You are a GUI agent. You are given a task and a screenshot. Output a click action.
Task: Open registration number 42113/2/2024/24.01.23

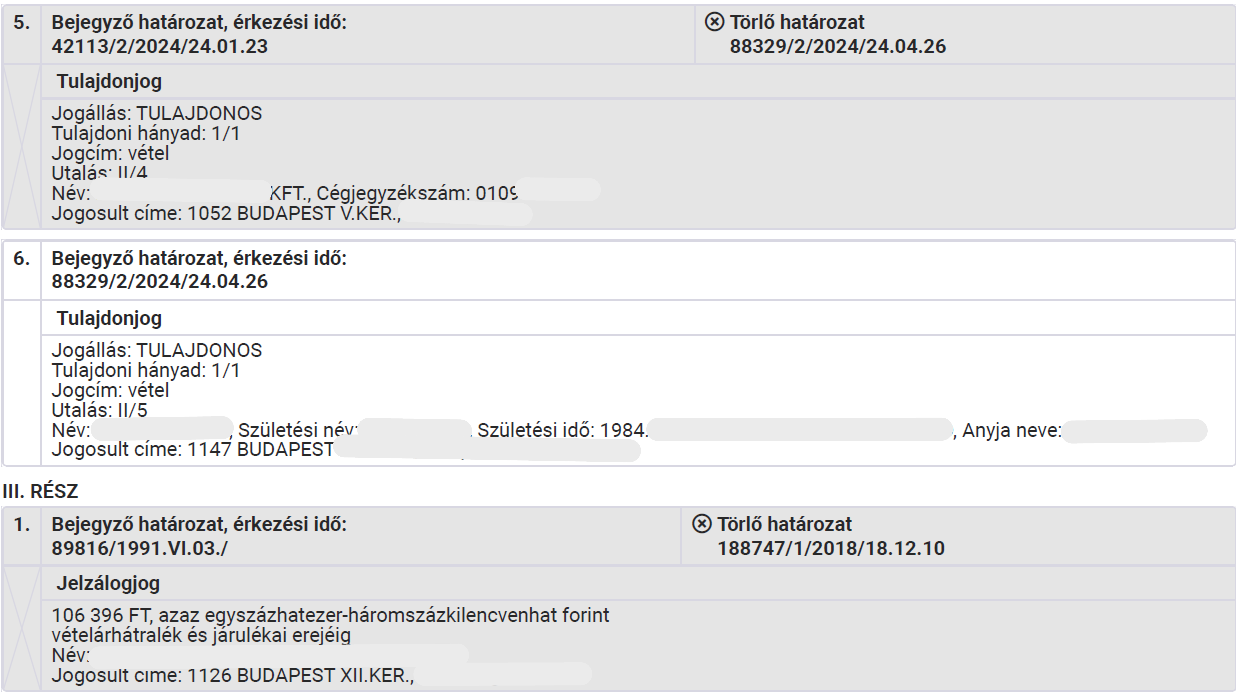pos(160,46)
